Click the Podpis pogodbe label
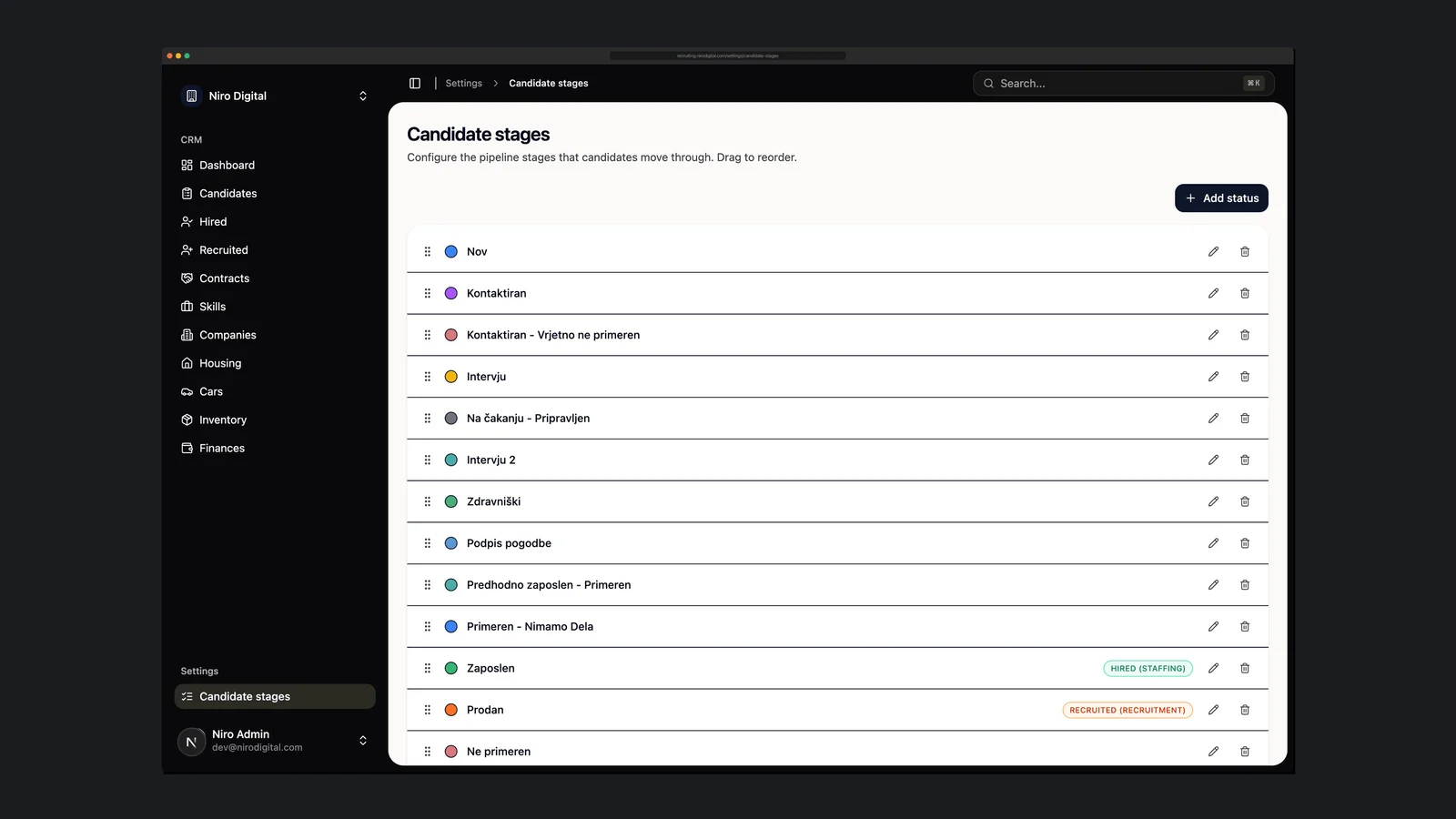The height and width of the screenshot is (819, 1456). point(509,543)
